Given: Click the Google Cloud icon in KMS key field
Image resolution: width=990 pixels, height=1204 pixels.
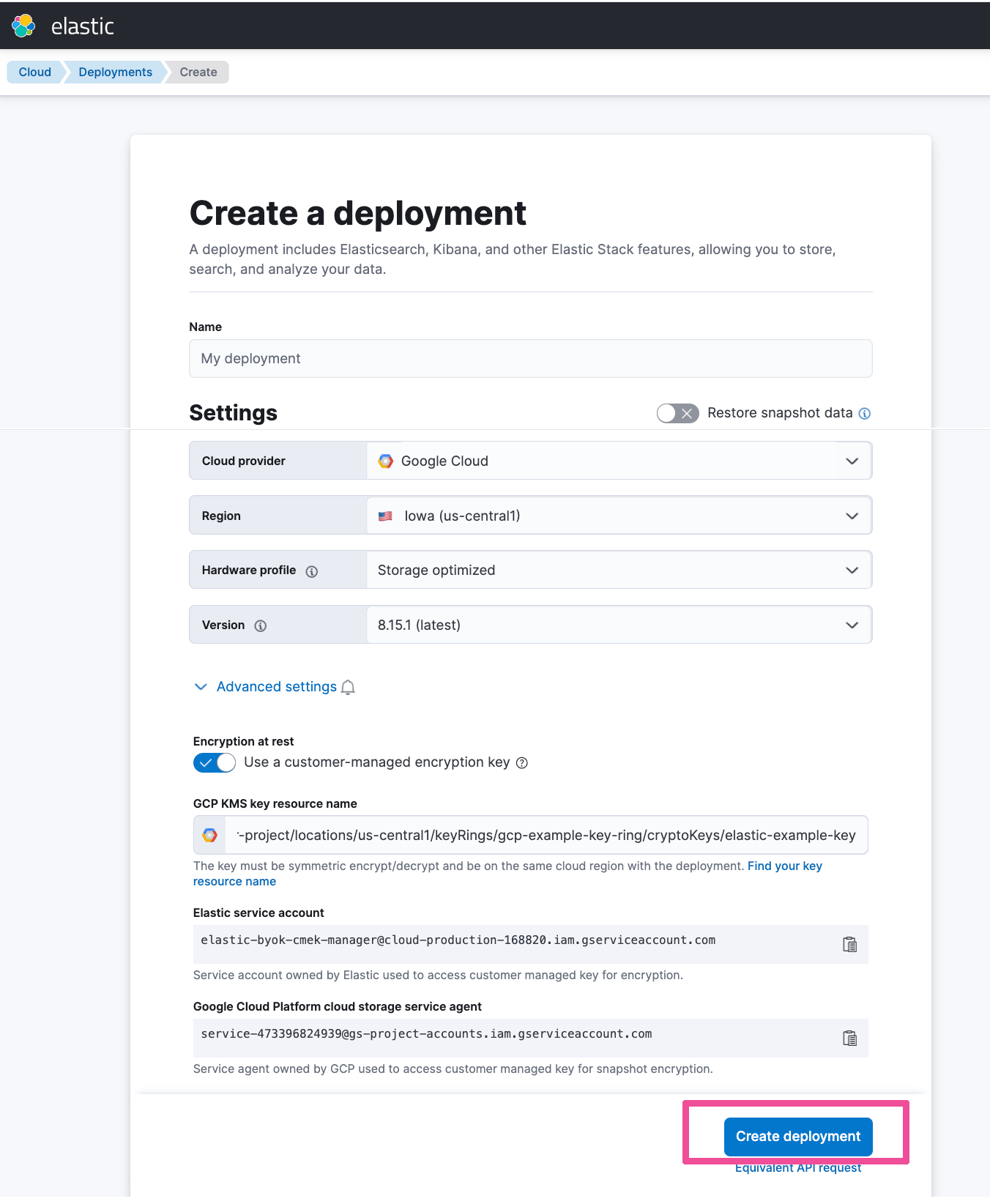Looking at the screenshot, I should click(x=210, y=836).
